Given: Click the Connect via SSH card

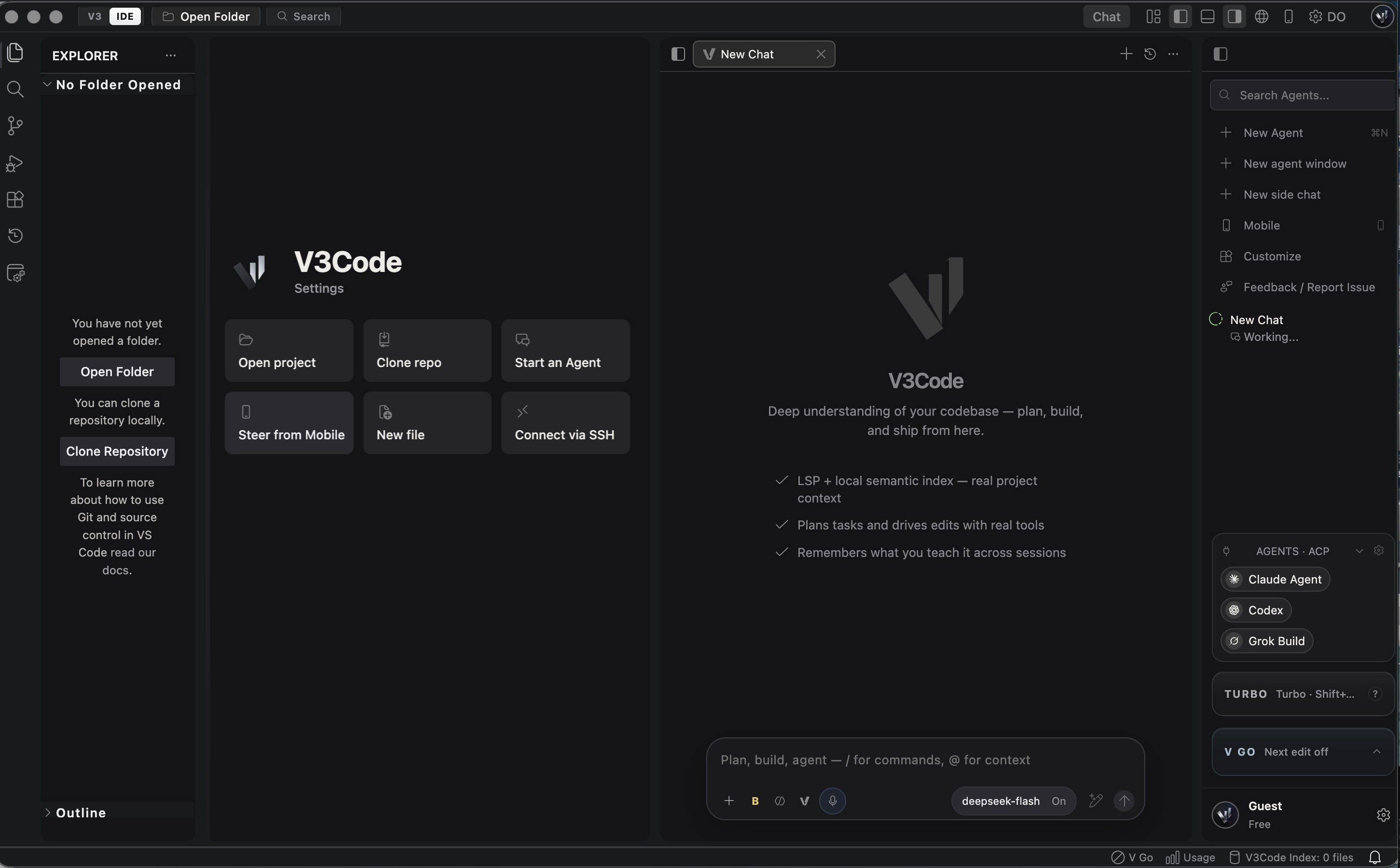Looking at the screenshot, I should coord(565,423).
